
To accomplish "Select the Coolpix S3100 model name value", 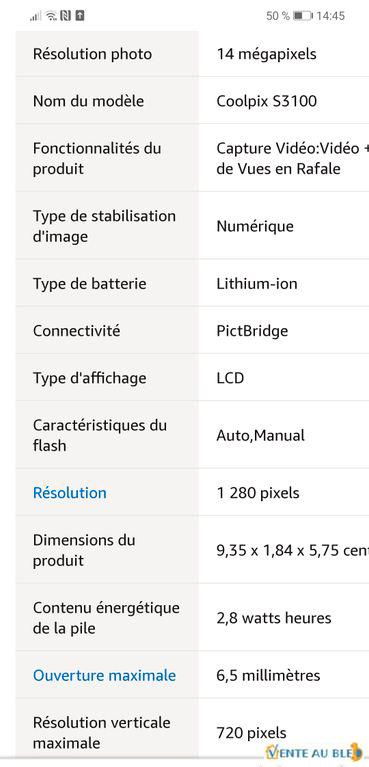I will click(267, 101).
